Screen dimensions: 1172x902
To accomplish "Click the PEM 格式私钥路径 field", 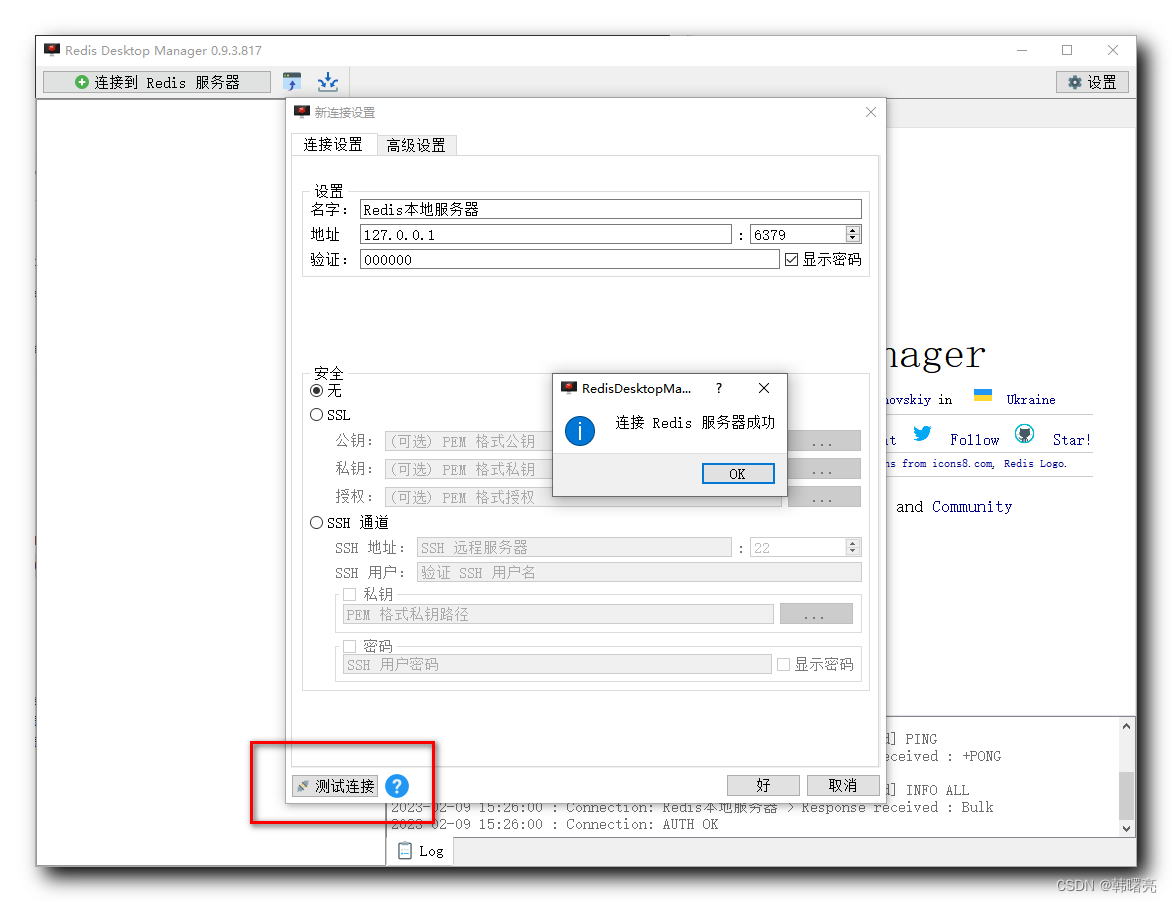I will 558,614.
